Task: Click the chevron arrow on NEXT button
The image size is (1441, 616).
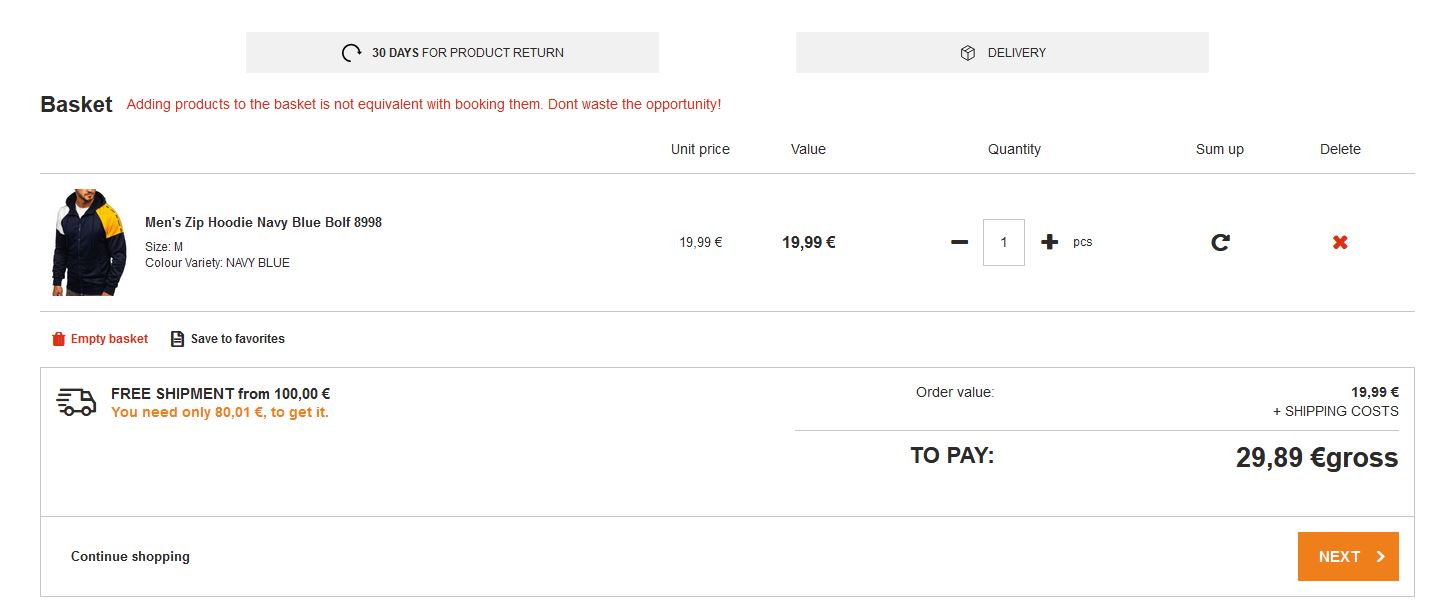Action: [1380, 557]
